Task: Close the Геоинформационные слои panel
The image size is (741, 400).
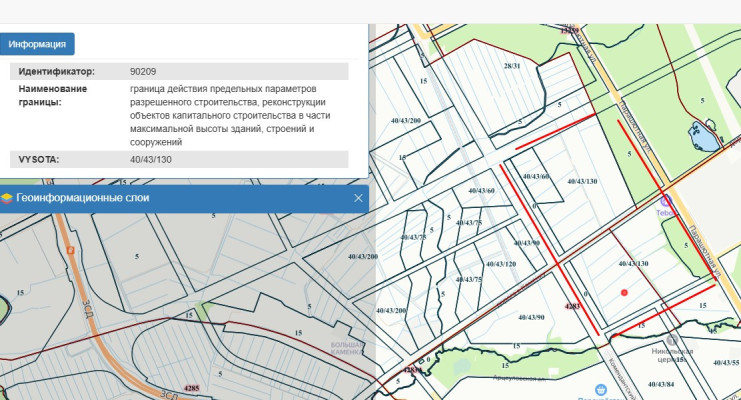Action: tap(358, 198)
